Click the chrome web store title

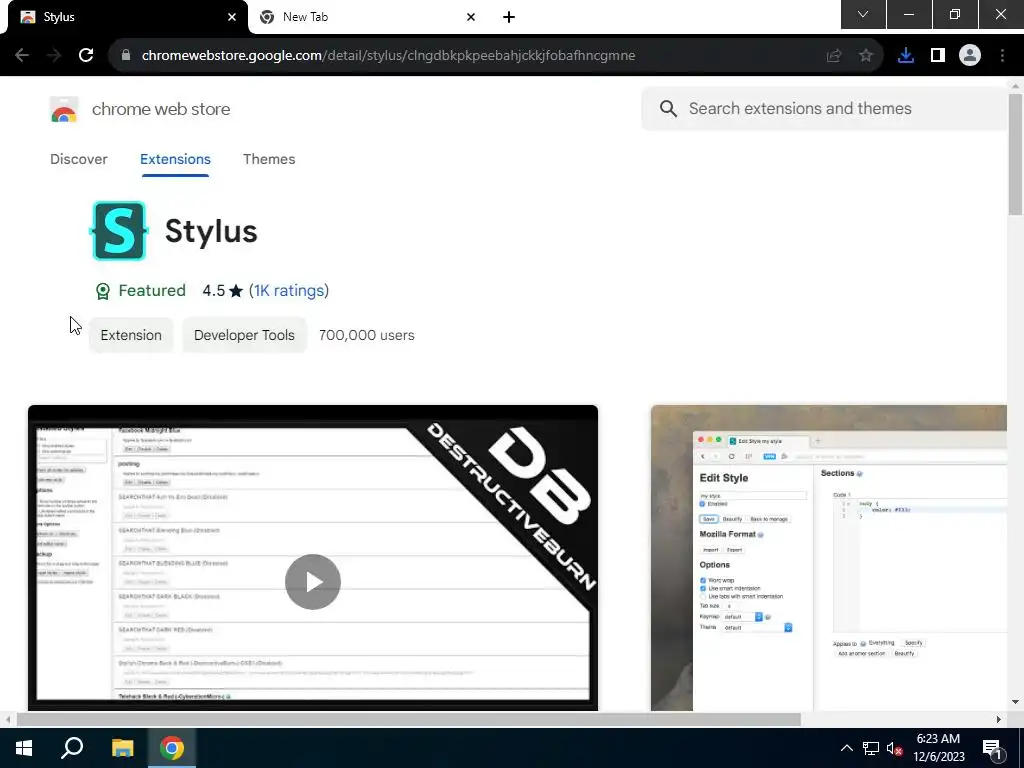(x=161, y=109)
